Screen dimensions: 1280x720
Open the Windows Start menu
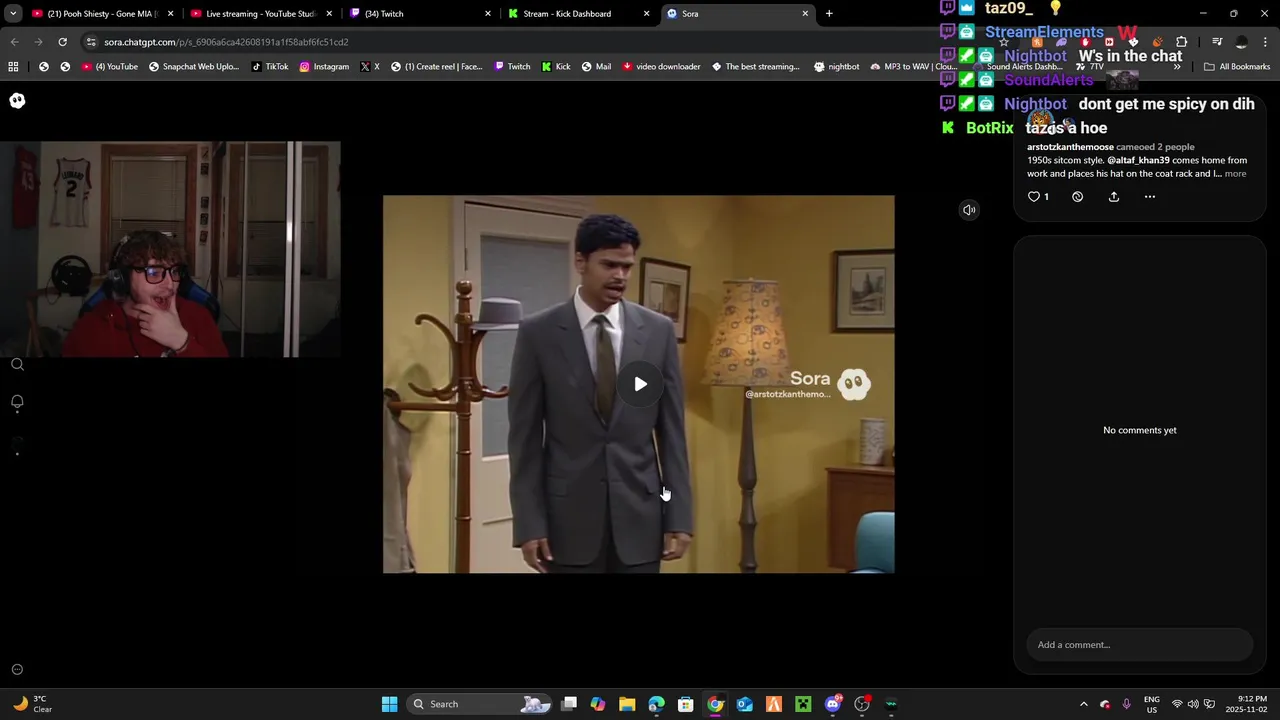pos(389,704)
